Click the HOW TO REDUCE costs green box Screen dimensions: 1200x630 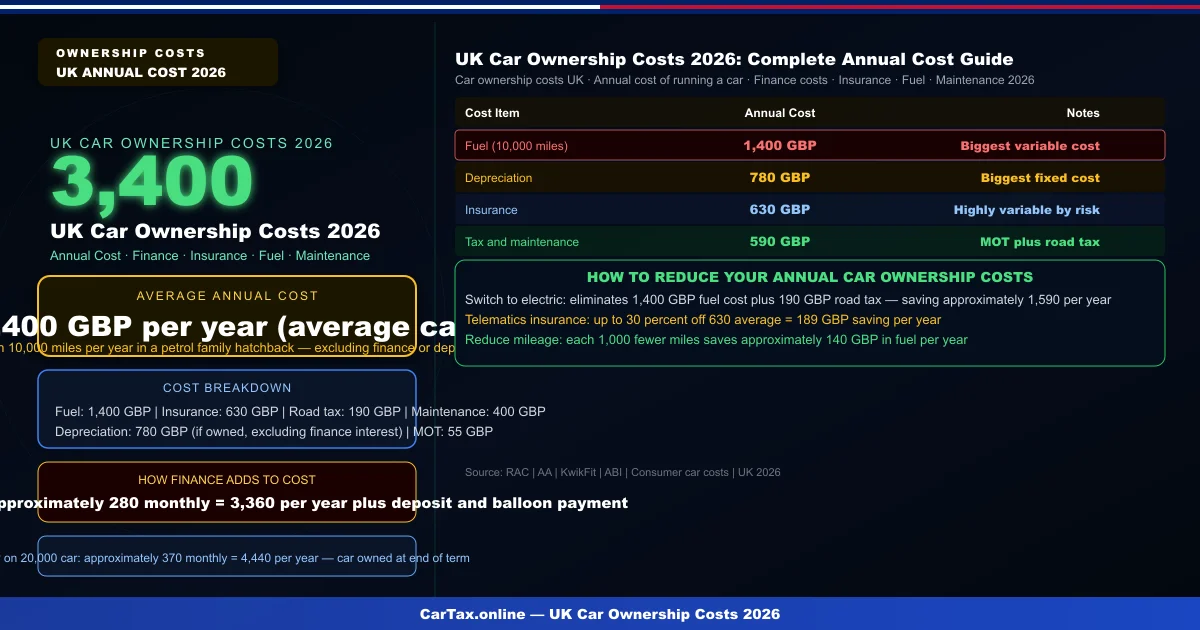click(810, 313)
